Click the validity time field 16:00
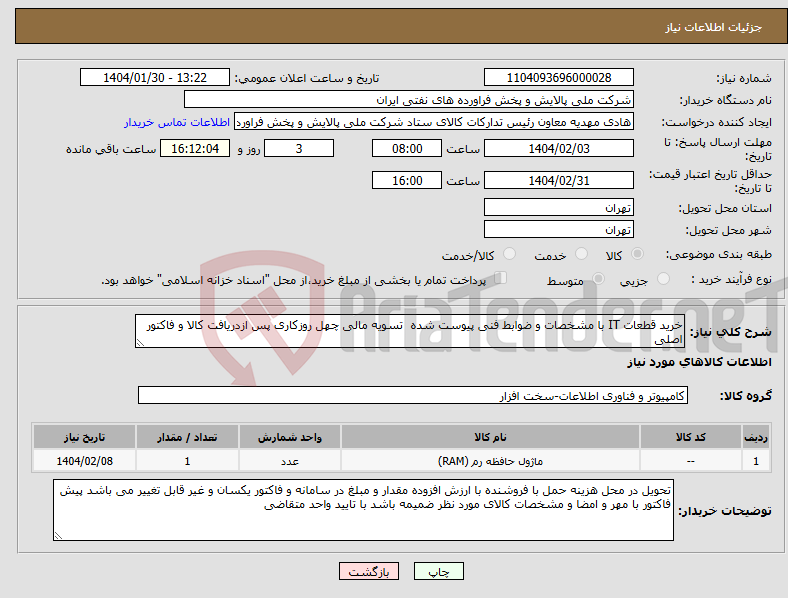Screen dimensions: 788x598 [x=407, y=180]
